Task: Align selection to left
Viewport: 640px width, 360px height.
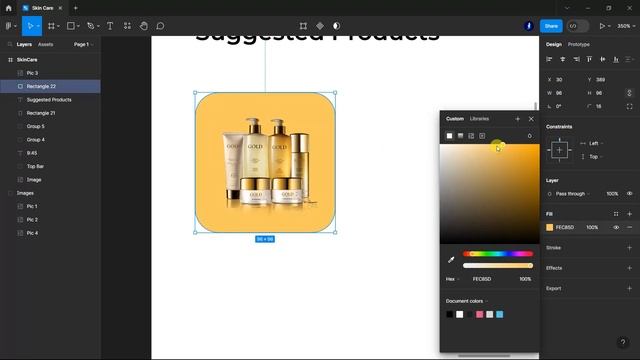Action: pyautogui.click(x=549, y=60)
